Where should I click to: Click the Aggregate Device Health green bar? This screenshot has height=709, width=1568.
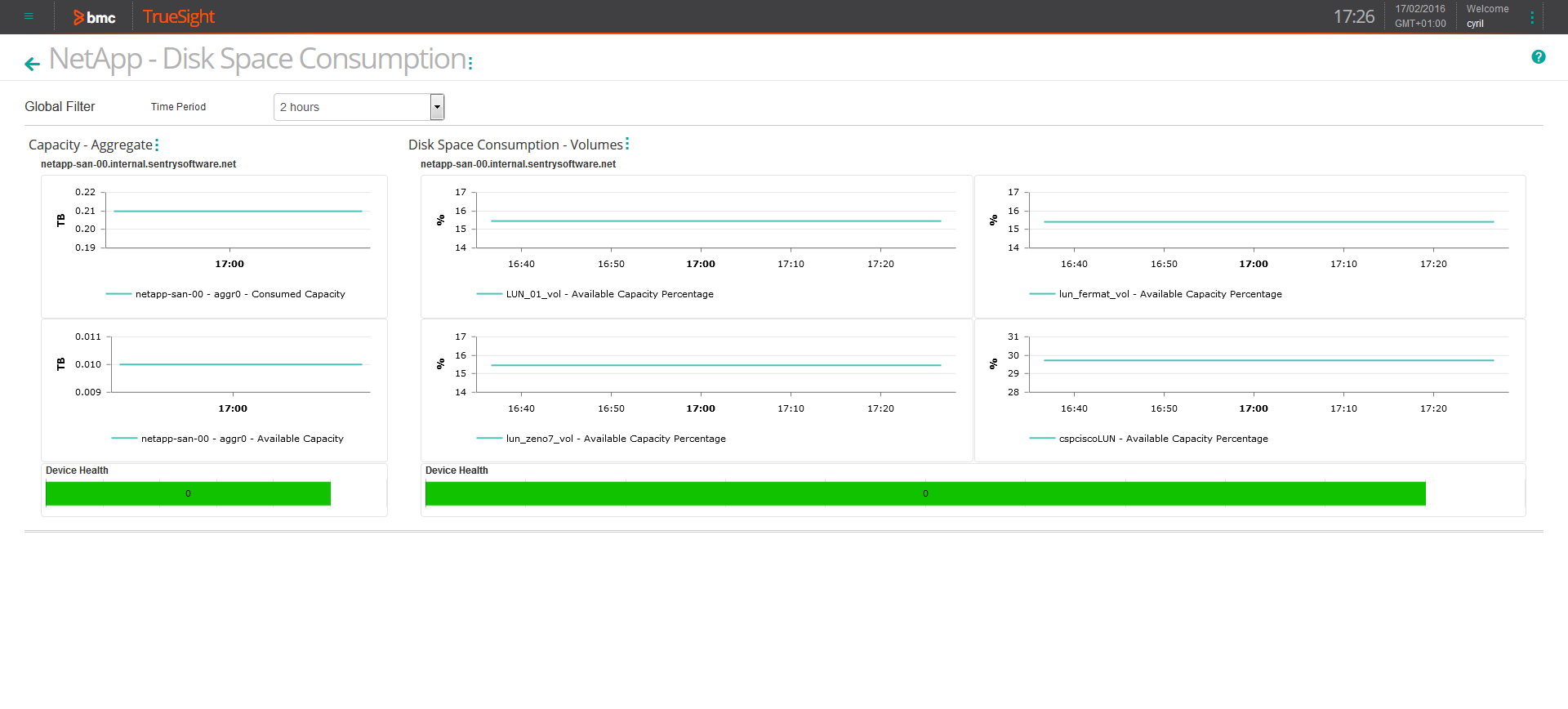click(x=188, y=493)
